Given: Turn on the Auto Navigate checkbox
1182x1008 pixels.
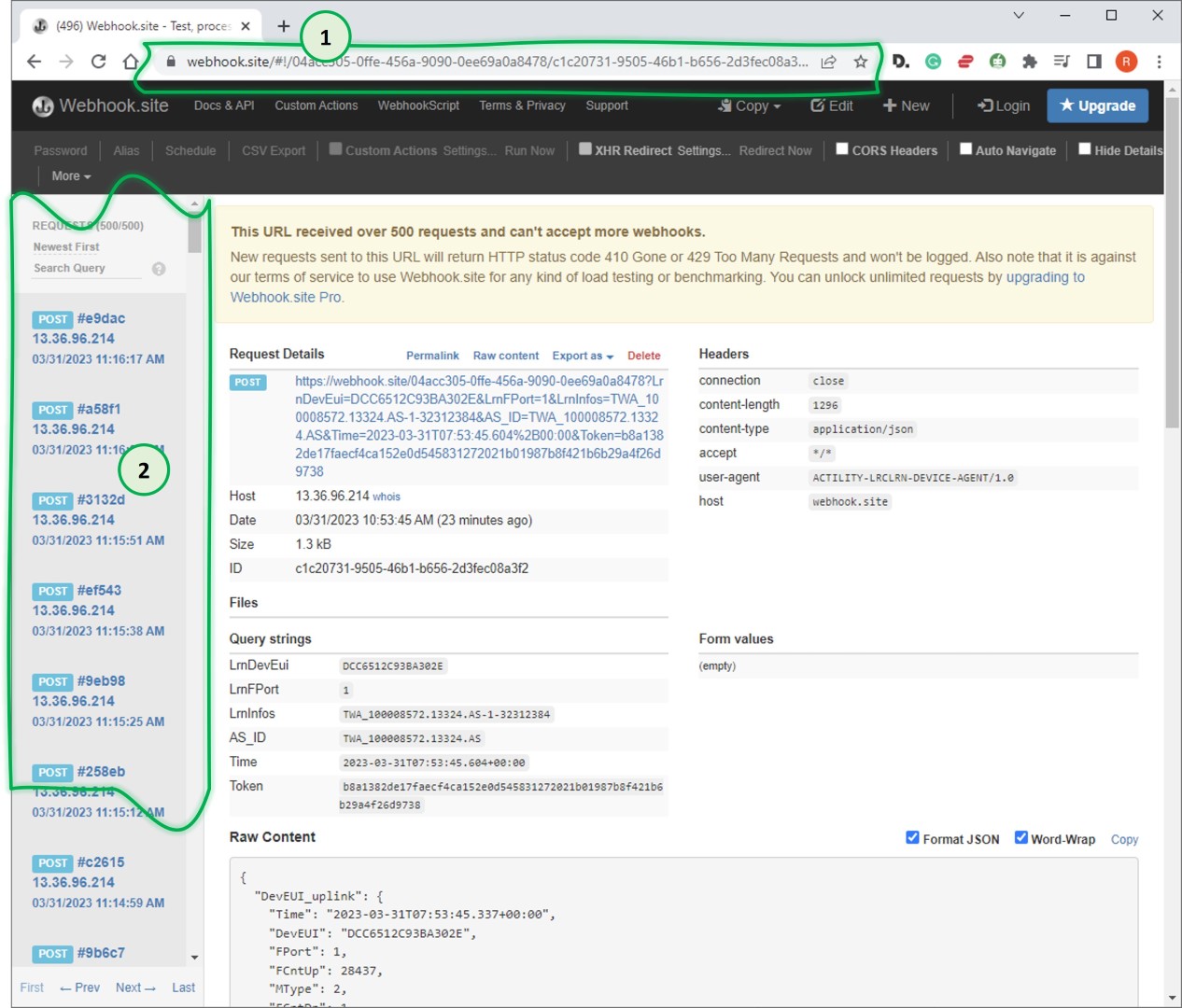Looking at the screenshot, I should click(966, 148).
